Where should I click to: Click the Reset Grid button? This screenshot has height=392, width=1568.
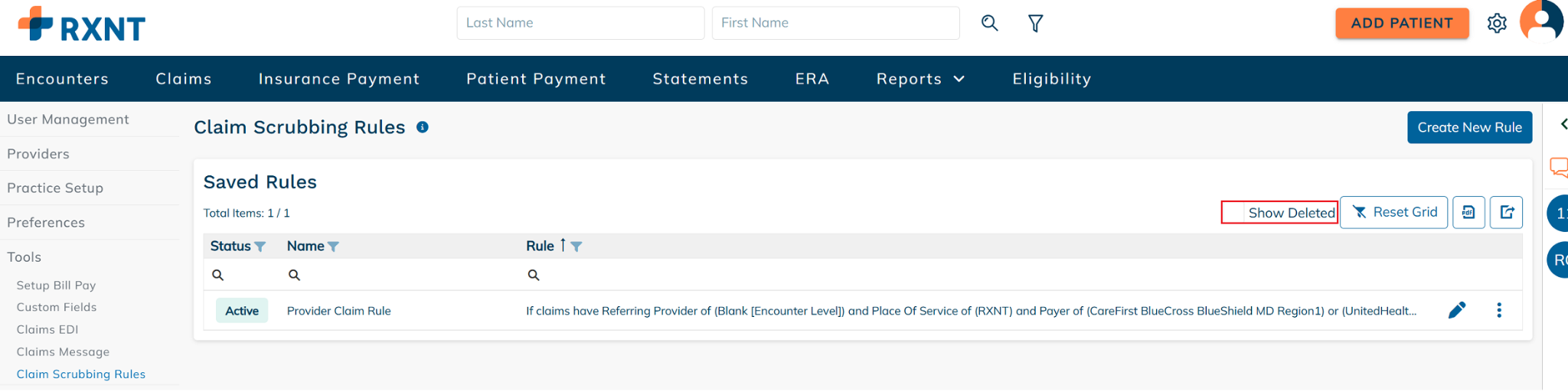1393,212
